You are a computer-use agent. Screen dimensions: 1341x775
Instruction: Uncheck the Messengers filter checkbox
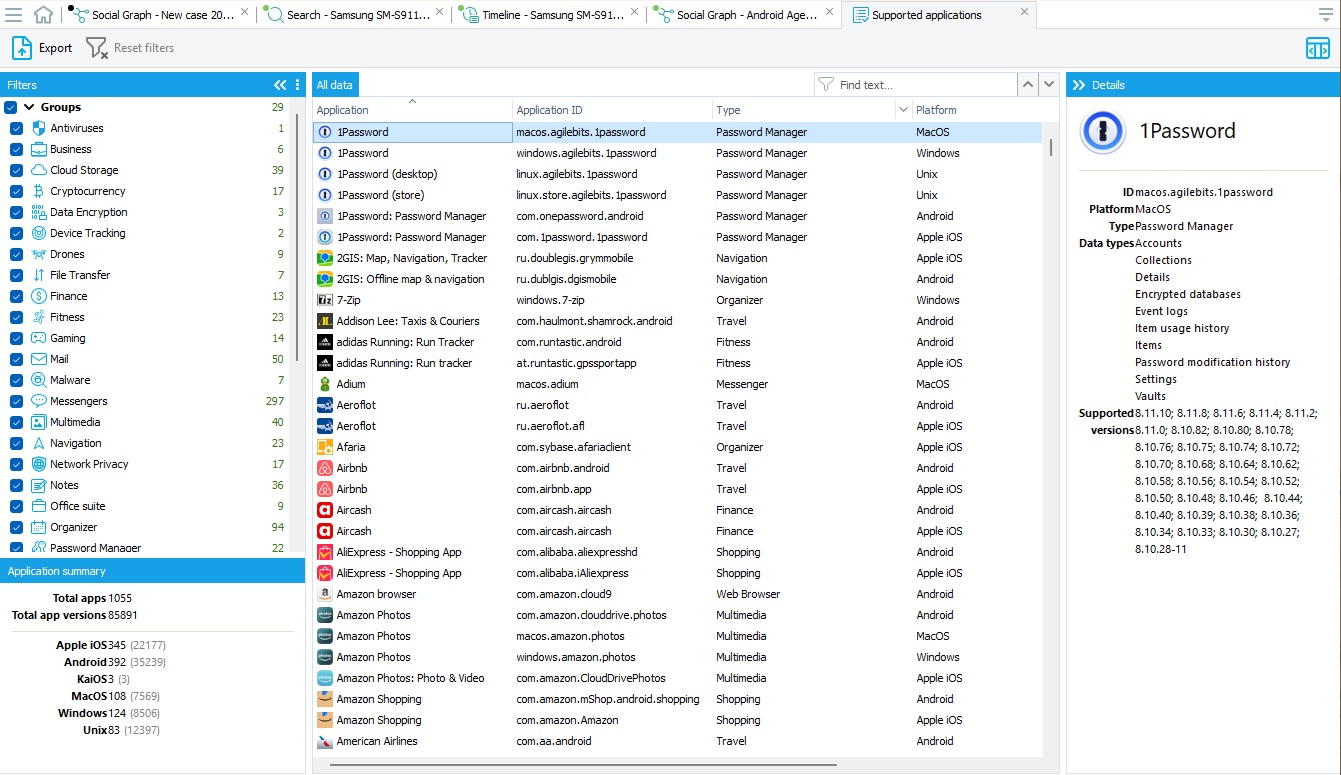[16, 401]
